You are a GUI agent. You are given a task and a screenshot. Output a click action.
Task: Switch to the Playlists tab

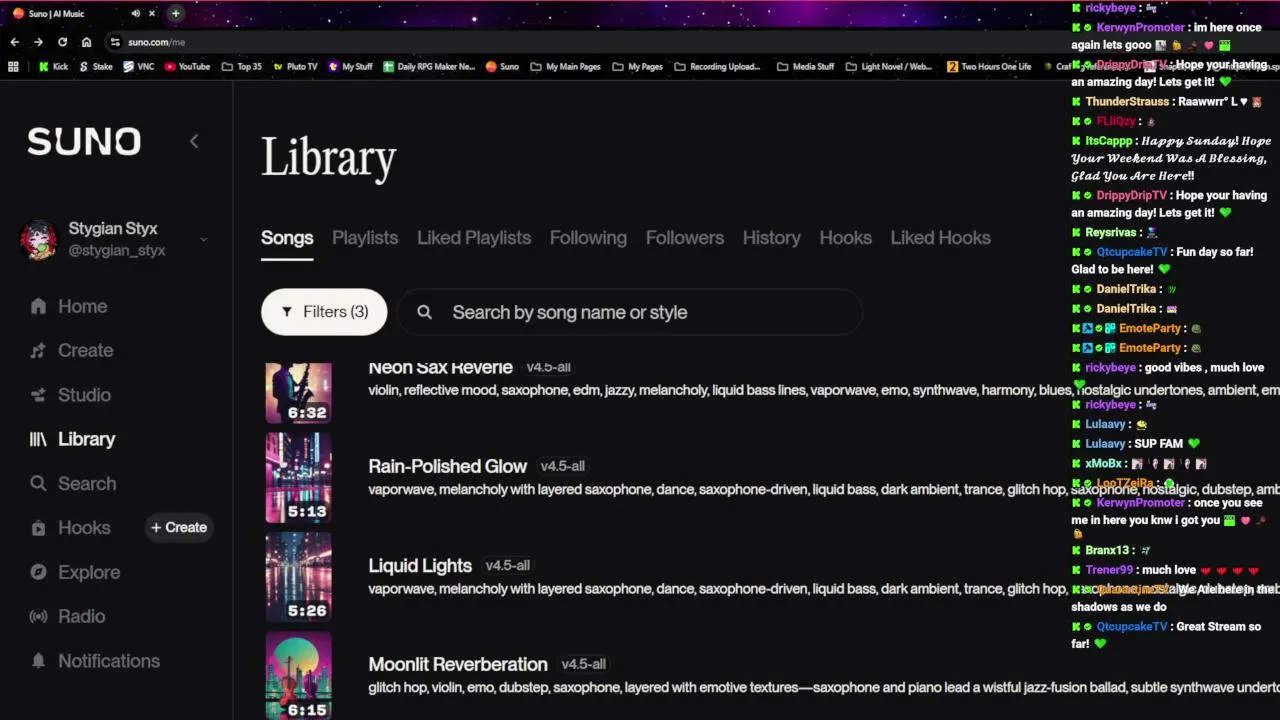coord(365,238)
